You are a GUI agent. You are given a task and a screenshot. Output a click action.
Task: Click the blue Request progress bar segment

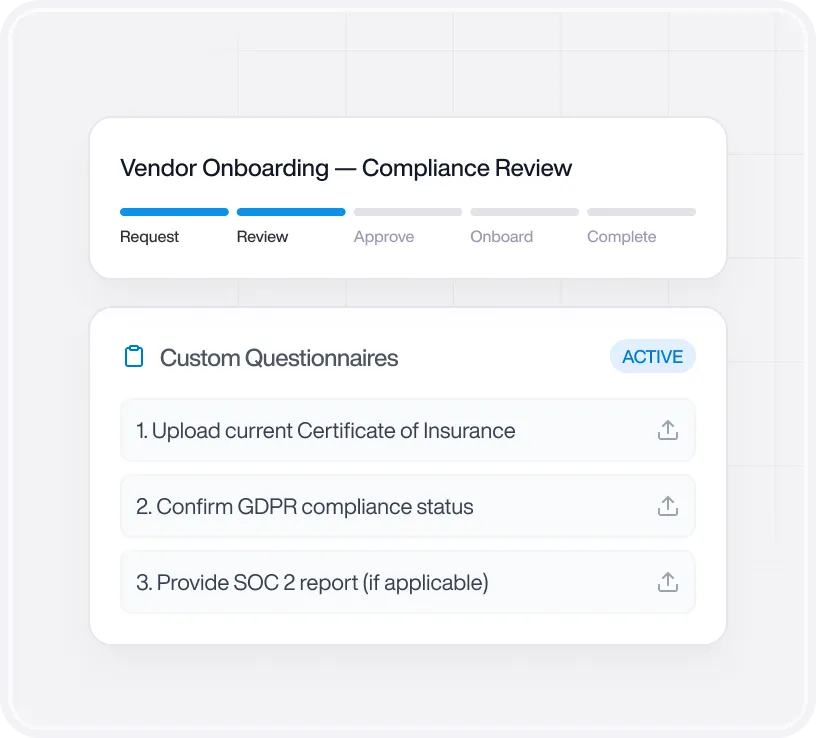click(x=174, y=212)
